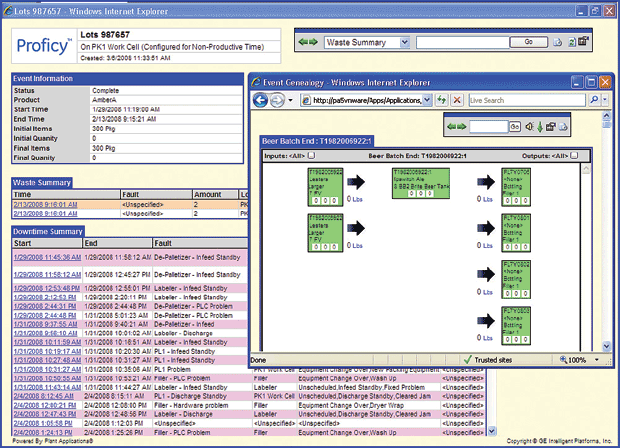620x448 pixels.
Task: Open waste link in highlighted orange row
Action: (x=45, y=204)
